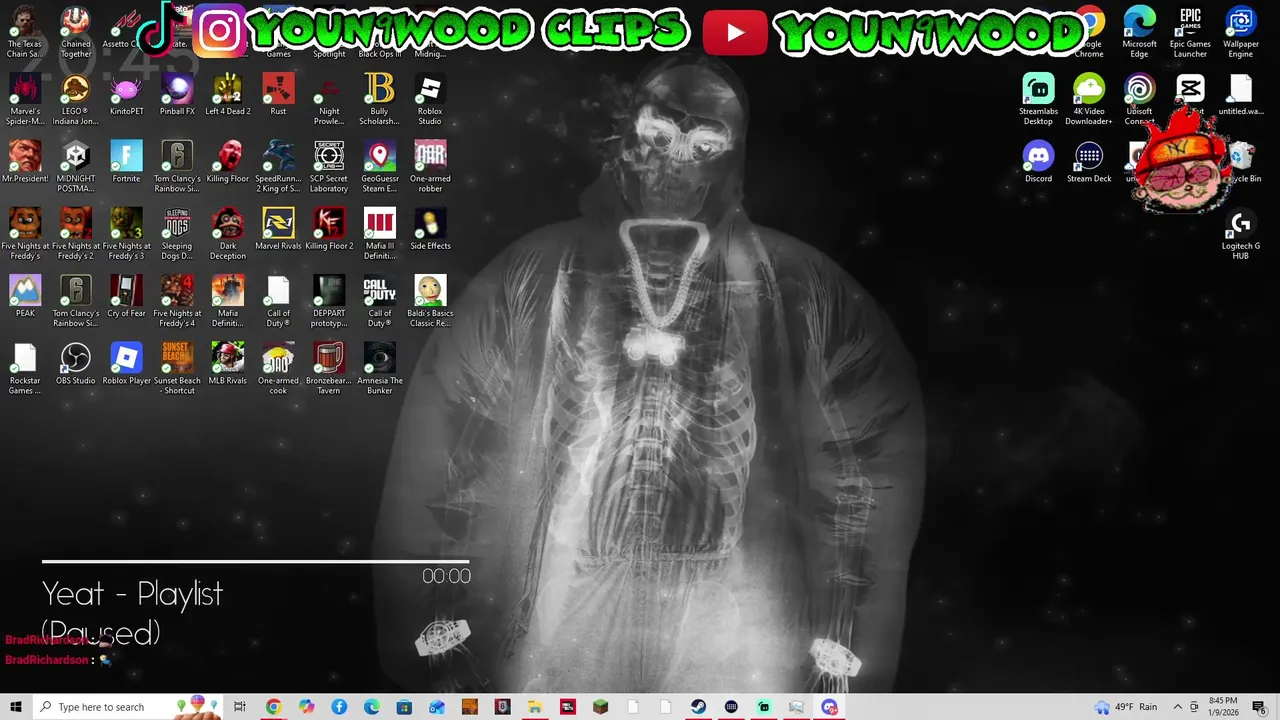This screenshot has height=720, width=1280.
Task: Launch Marvel's Spider-Man shortcut
Action: click(x=25, y=100)
